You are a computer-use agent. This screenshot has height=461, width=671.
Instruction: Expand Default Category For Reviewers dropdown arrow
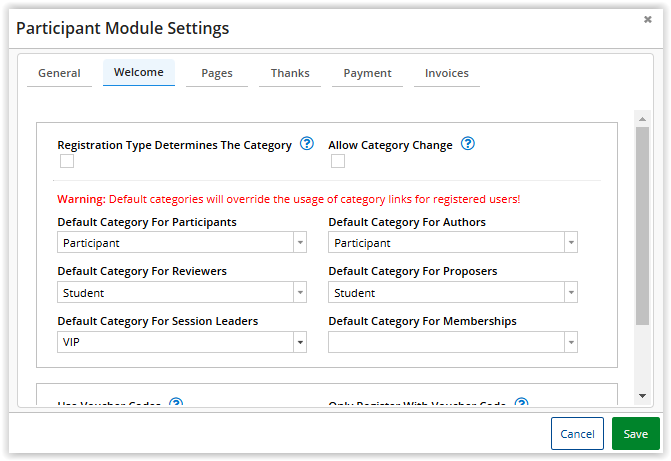(300, 292)
